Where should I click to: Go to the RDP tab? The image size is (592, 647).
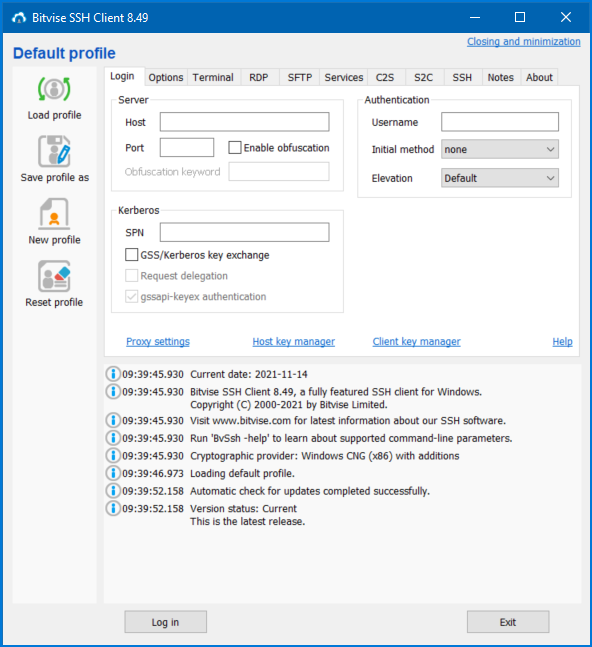(x=259, y=77)
